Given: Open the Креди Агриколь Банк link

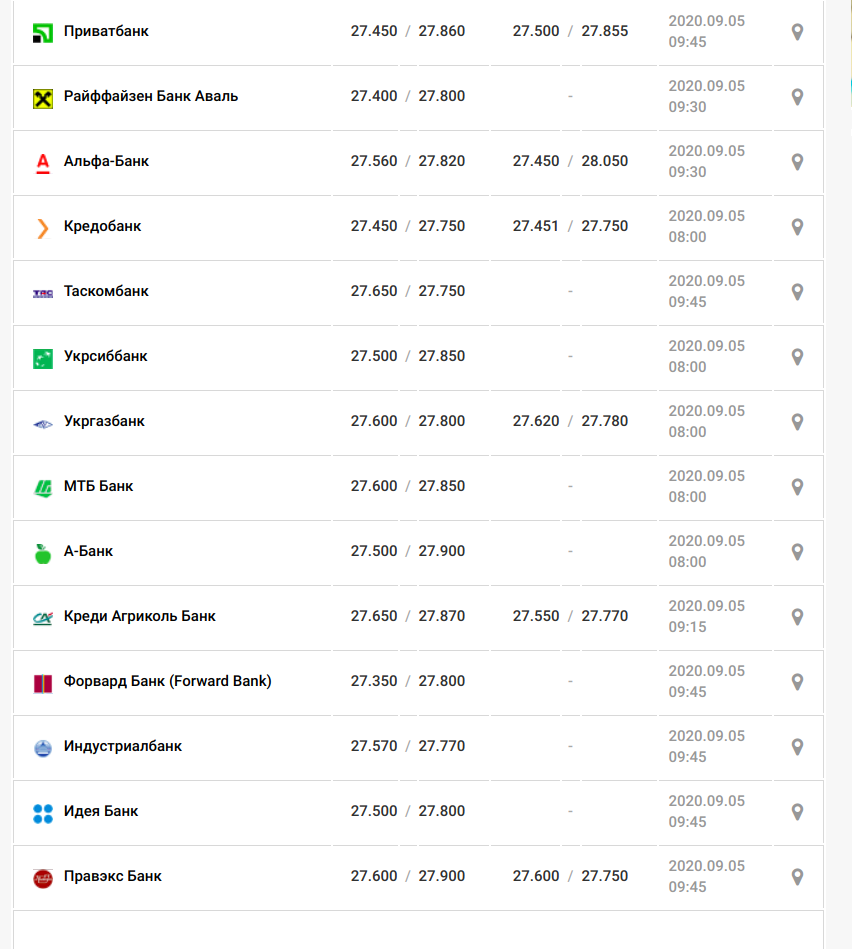Looking at the screenshot, I should pos(140,616).
